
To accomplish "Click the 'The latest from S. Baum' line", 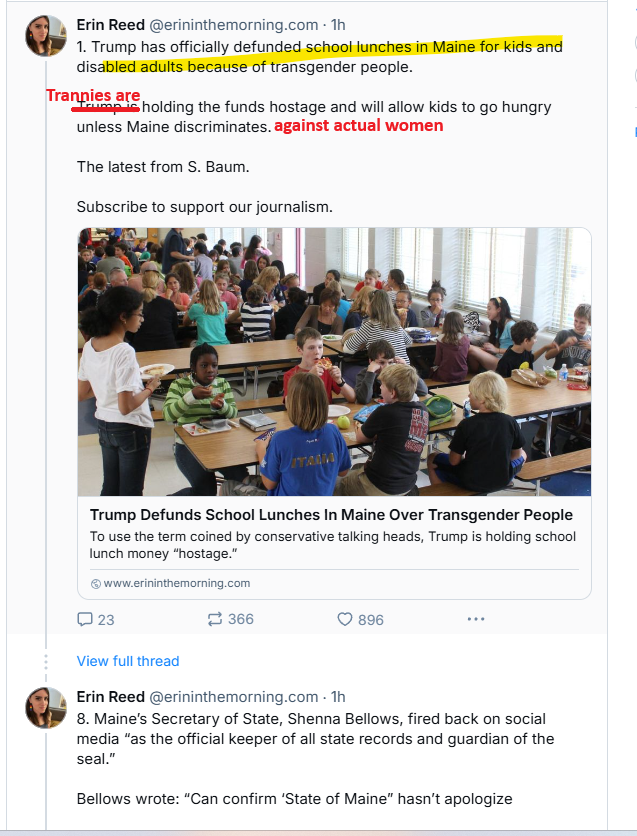I will 163,167.
